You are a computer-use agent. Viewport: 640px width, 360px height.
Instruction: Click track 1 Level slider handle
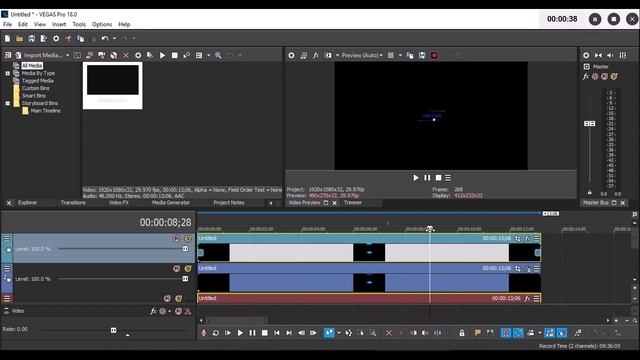pos(185,249)
